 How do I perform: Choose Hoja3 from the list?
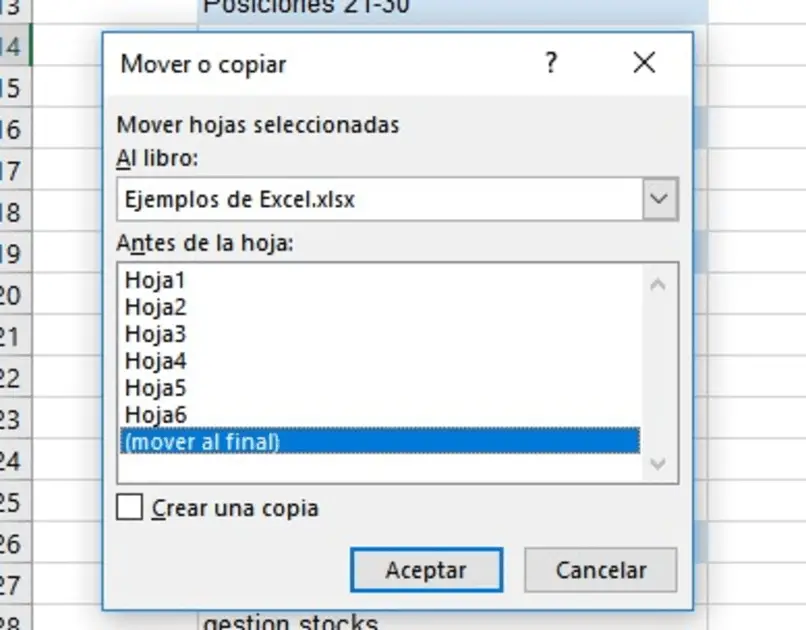[155, 334]
